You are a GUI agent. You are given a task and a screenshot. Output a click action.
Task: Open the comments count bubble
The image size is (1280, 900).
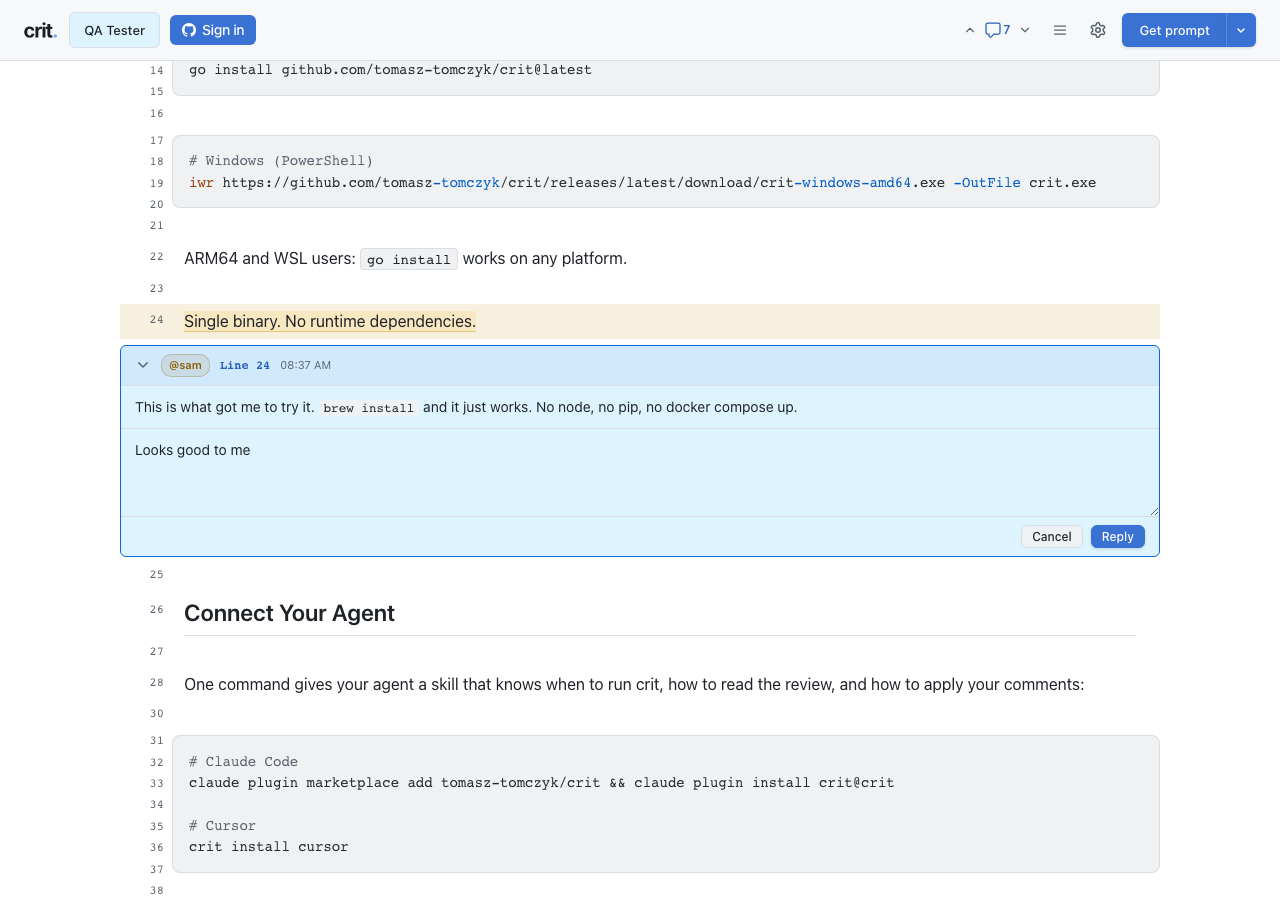[x=997, y=30]
